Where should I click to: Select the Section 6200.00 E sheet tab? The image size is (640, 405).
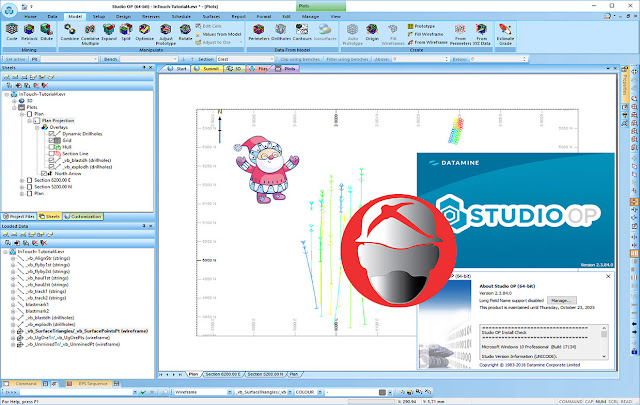tap(223, 374)
